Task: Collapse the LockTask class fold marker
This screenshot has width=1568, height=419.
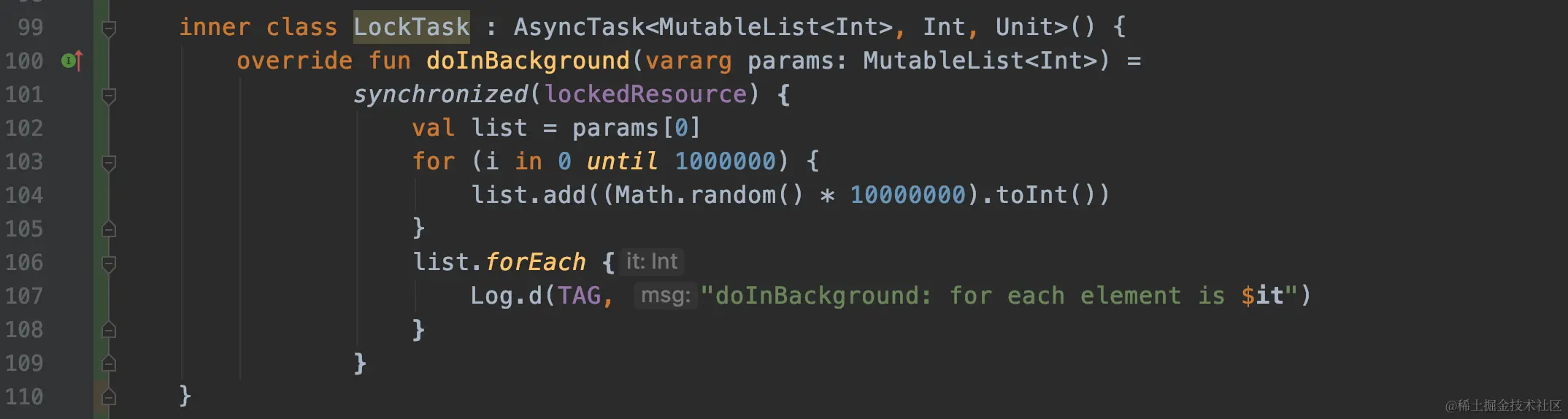Action: [109, 28]
